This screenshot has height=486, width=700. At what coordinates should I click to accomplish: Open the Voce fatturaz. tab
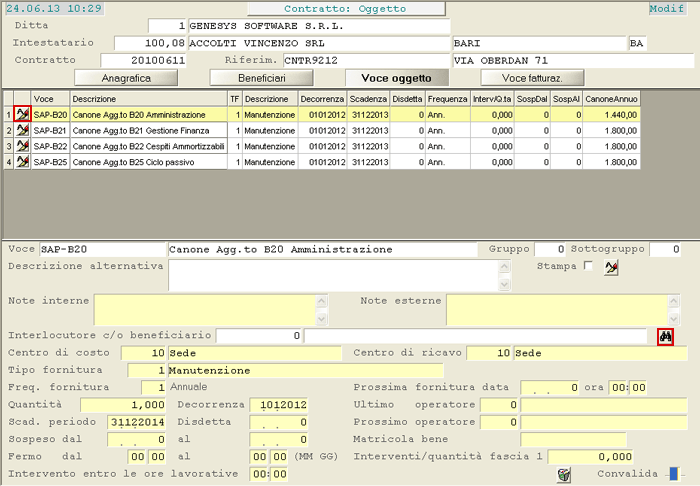click(532, 78)
